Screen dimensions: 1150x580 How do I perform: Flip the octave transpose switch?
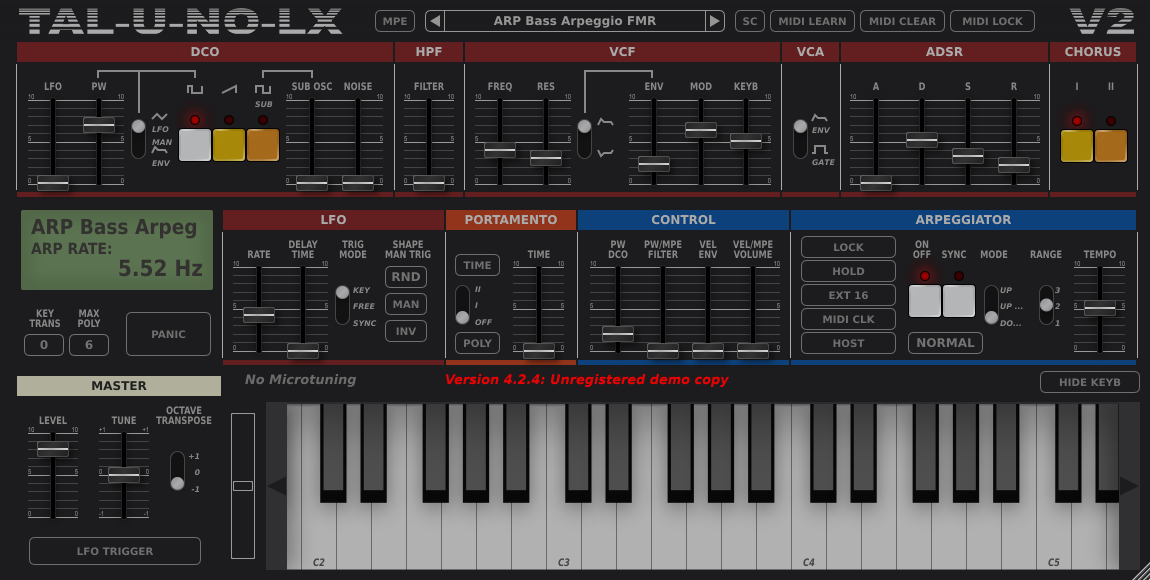[177, 471]
